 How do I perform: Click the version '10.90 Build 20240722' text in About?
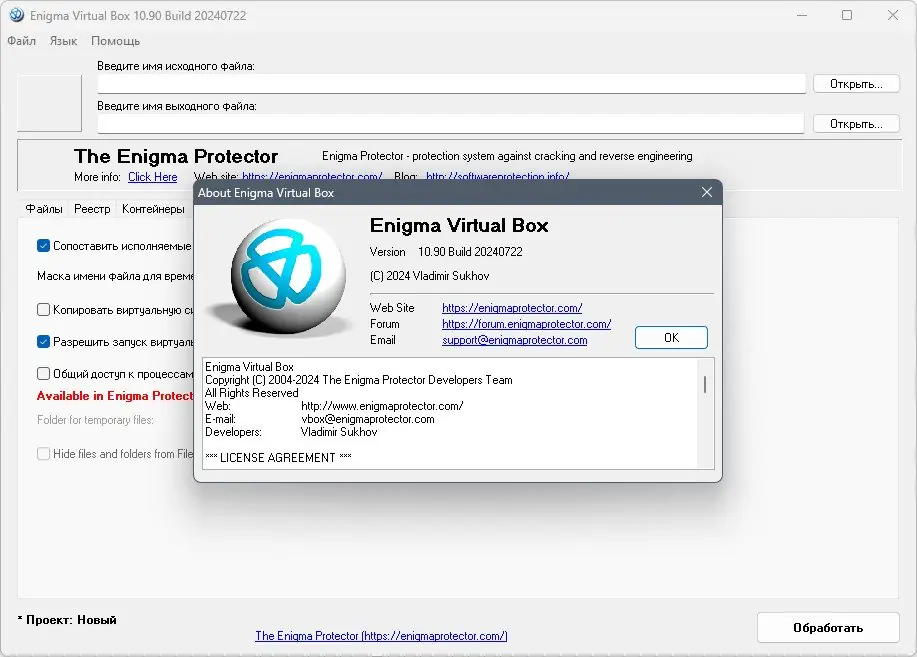470,252
